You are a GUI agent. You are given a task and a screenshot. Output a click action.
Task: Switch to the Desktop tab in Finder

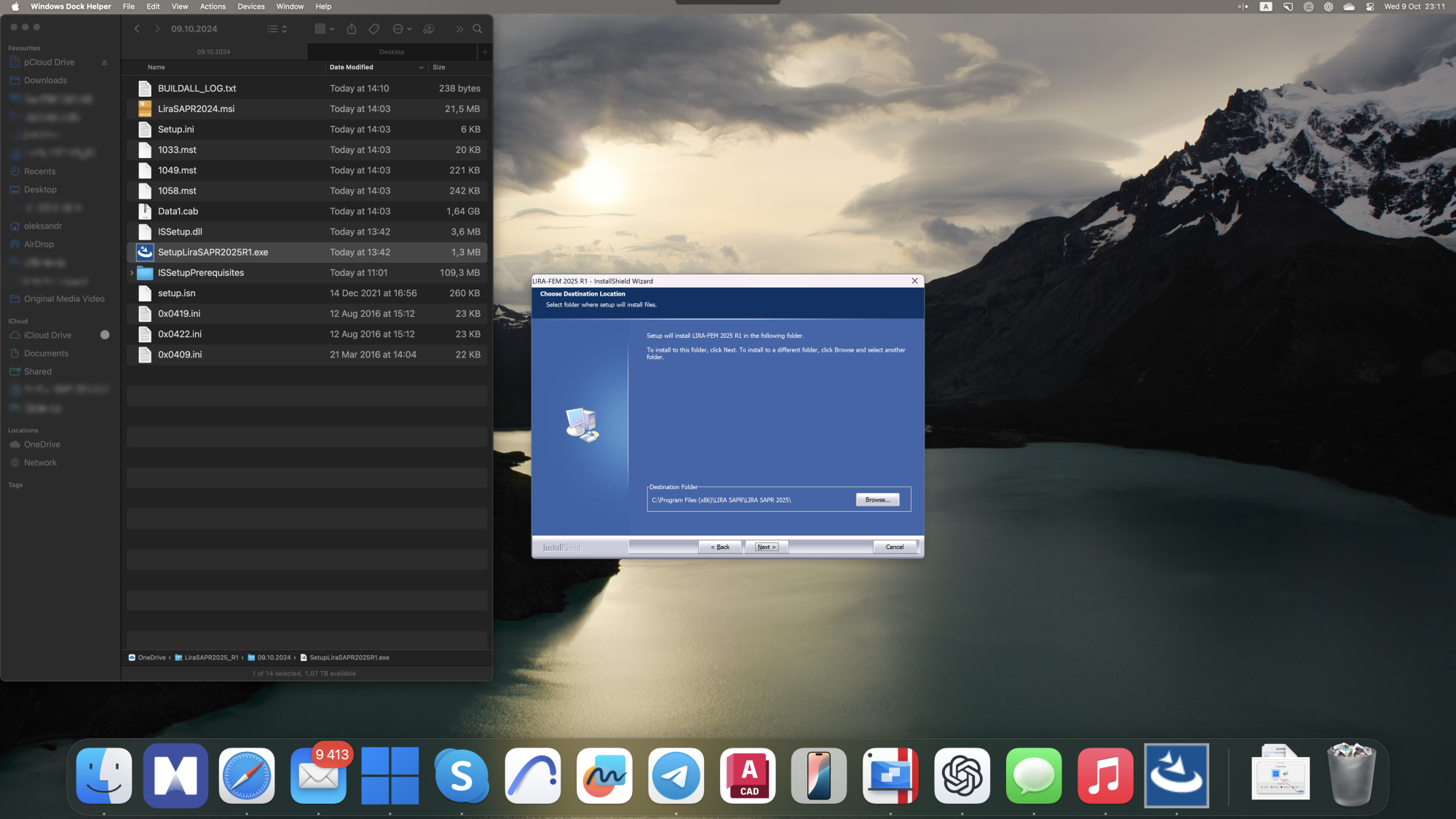tap(392, 52)
